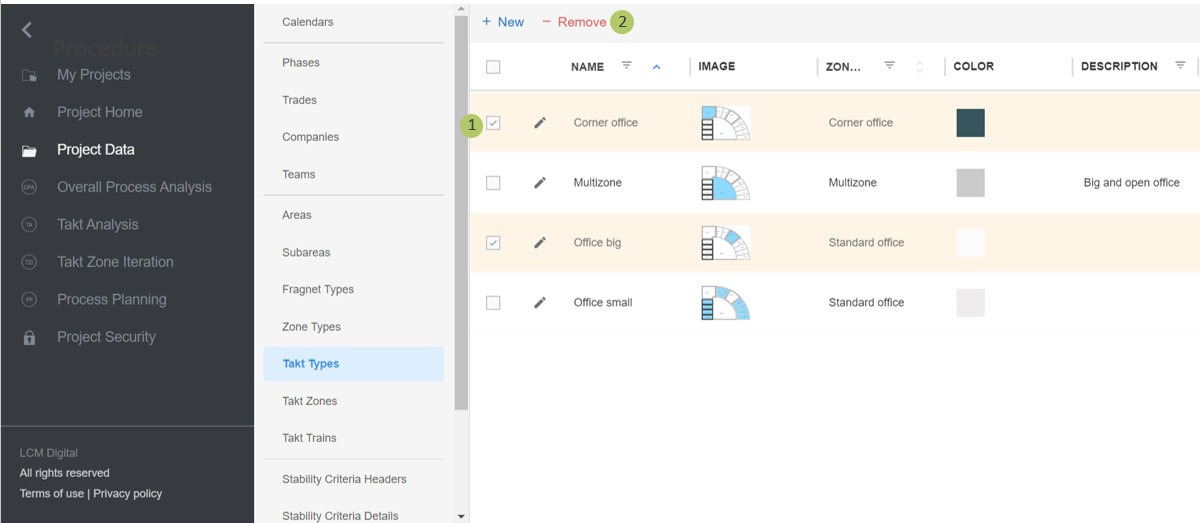This screenshot has height=523, width=1200.
Task: Click Remove to delete selected types
Action: [x=574, y=22]
